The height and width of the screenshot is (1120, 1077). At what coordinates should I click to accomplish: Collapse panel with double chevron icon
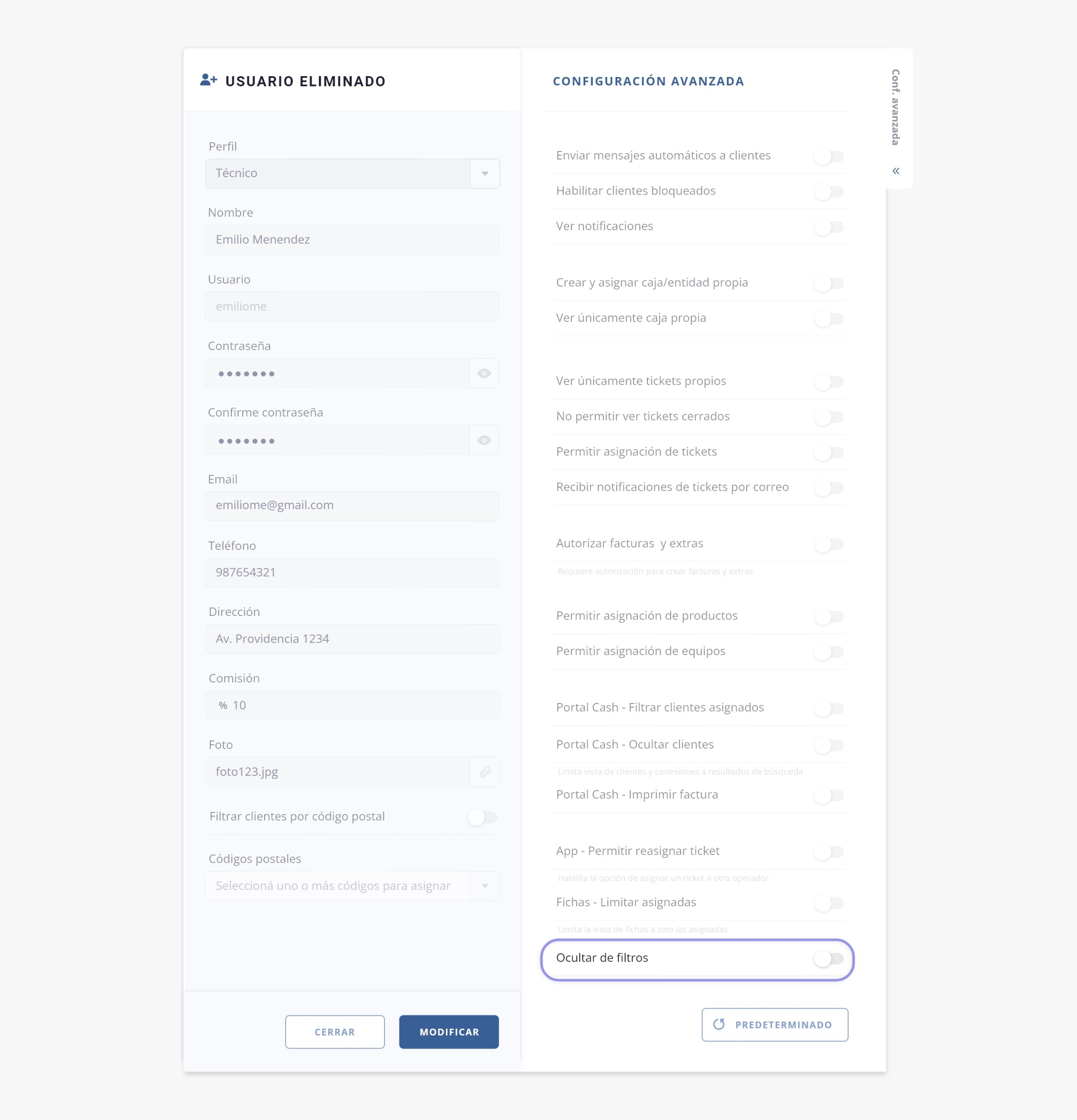click(x=896, y=171)
